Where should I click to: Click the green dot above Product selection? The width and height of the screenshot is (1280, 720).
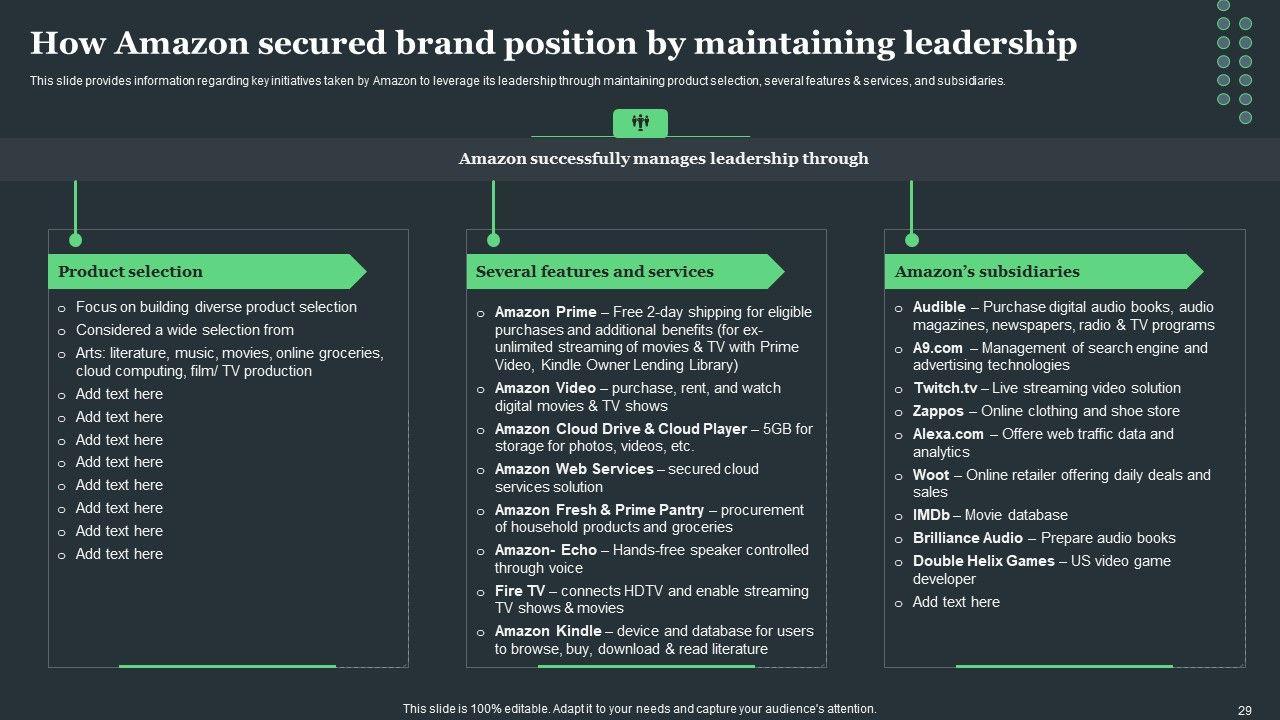(75, 240)
